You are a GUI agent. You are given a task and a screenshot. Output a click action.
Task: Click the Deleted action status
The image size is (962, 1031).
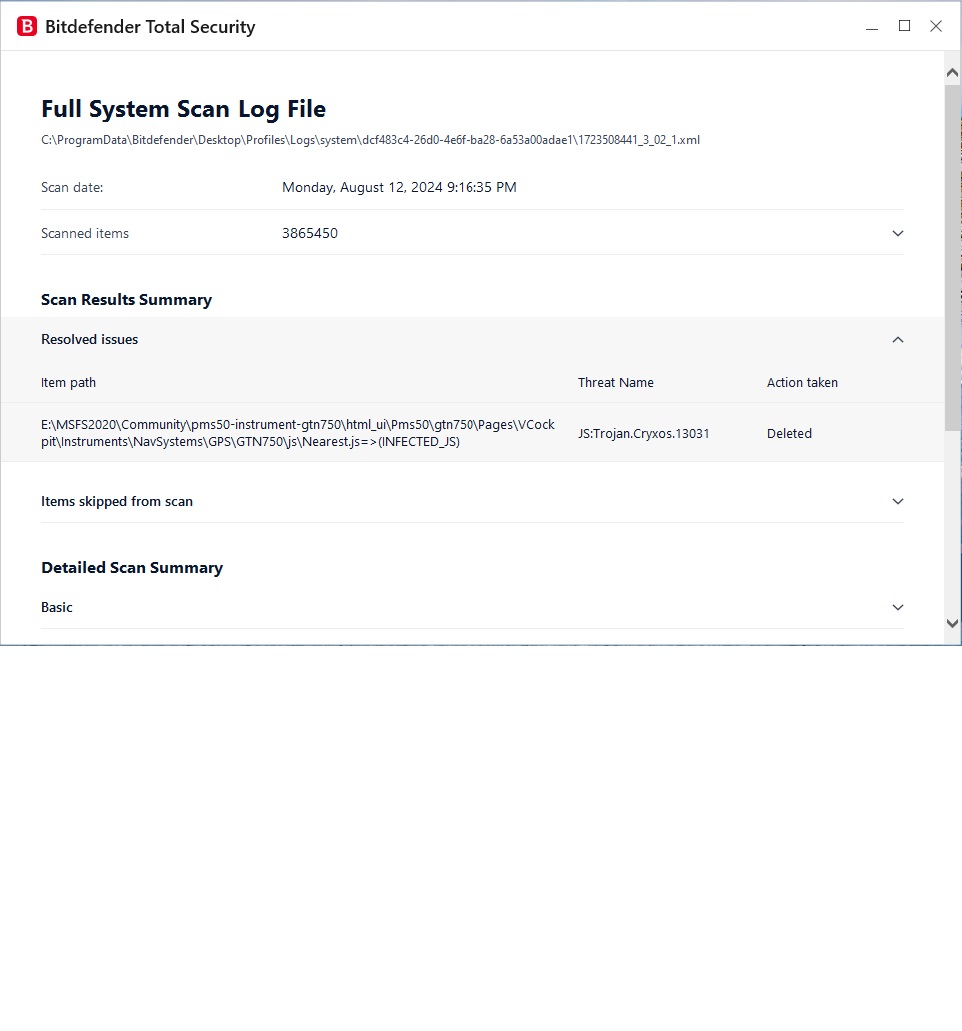click(x=789, y=434)
